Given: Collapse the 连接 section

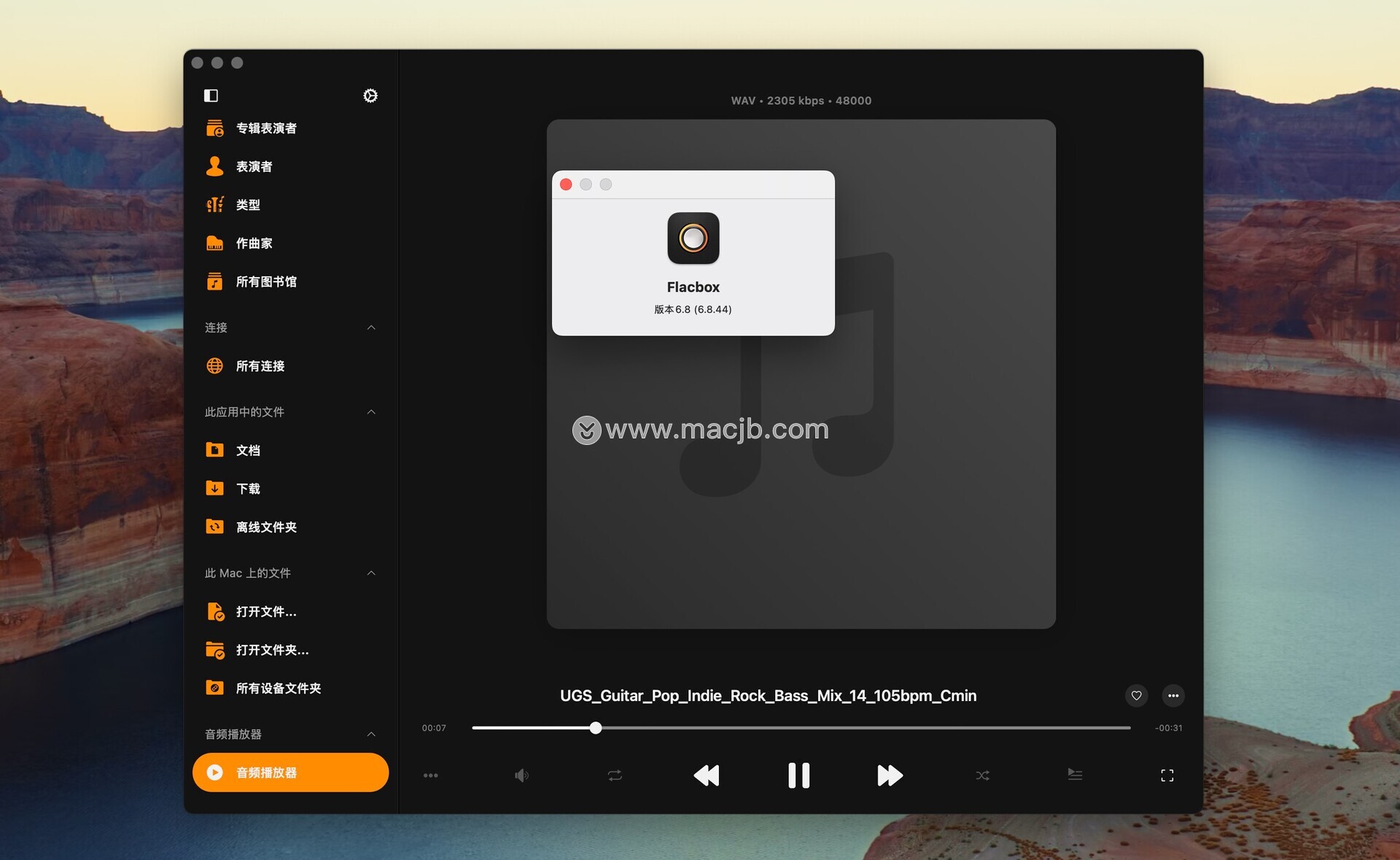Looking at the screenshot, I should [371, 328].
